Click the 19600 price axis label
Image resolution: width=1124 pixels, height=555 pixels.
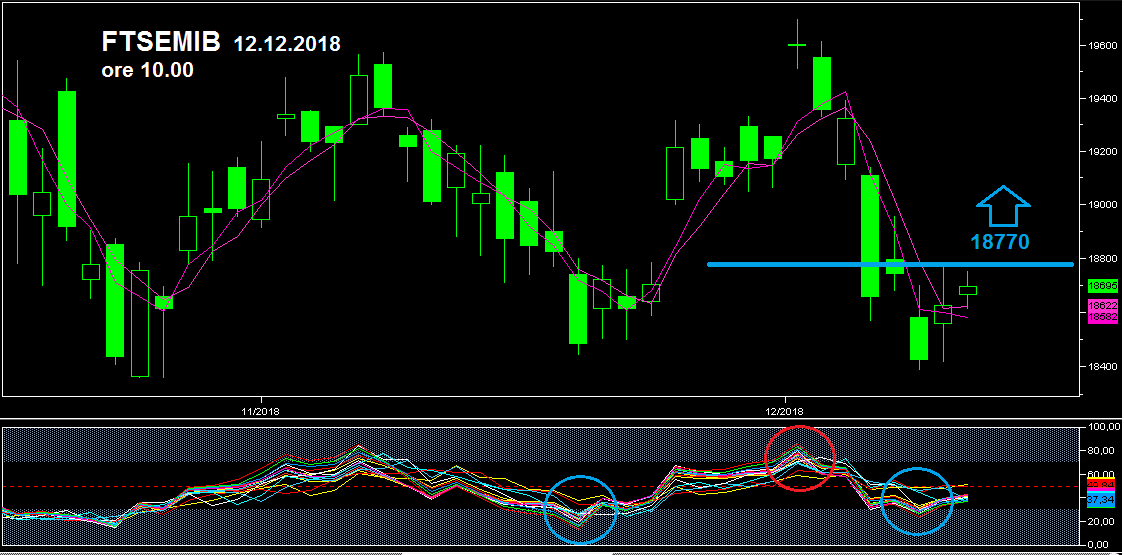pos(1102,45)
